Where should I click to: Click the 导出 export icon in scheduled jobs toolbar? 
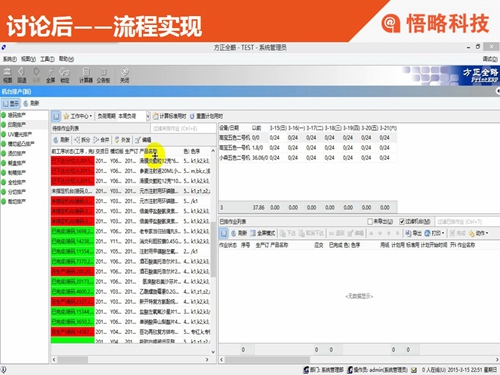tap(413, 233)
